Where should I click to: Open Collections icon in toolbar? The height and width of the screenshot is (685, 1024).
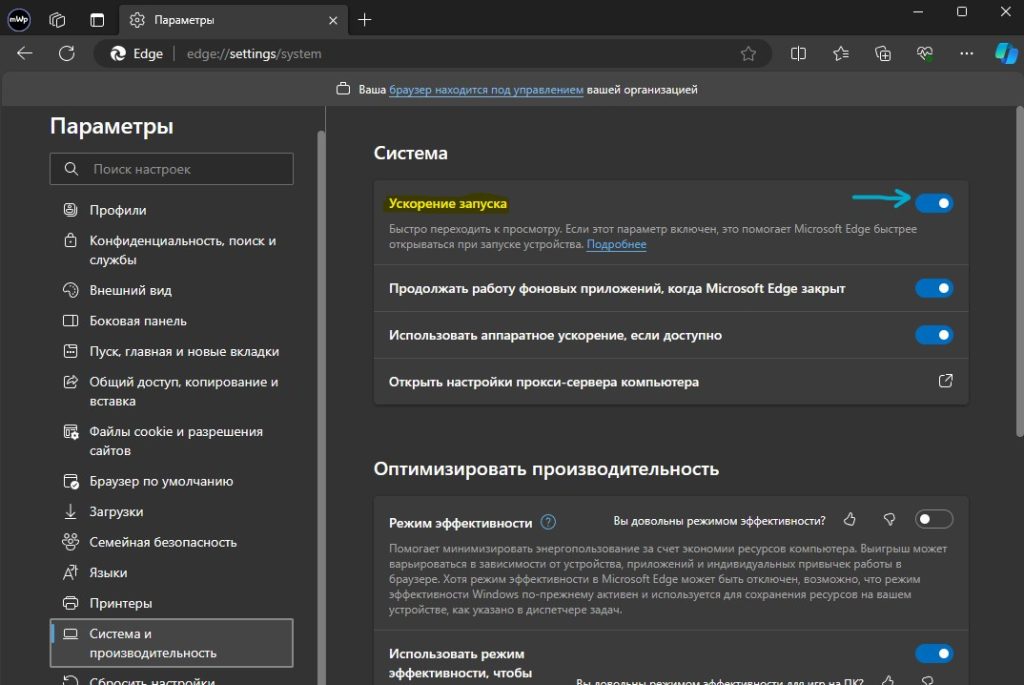click(882, 53)
